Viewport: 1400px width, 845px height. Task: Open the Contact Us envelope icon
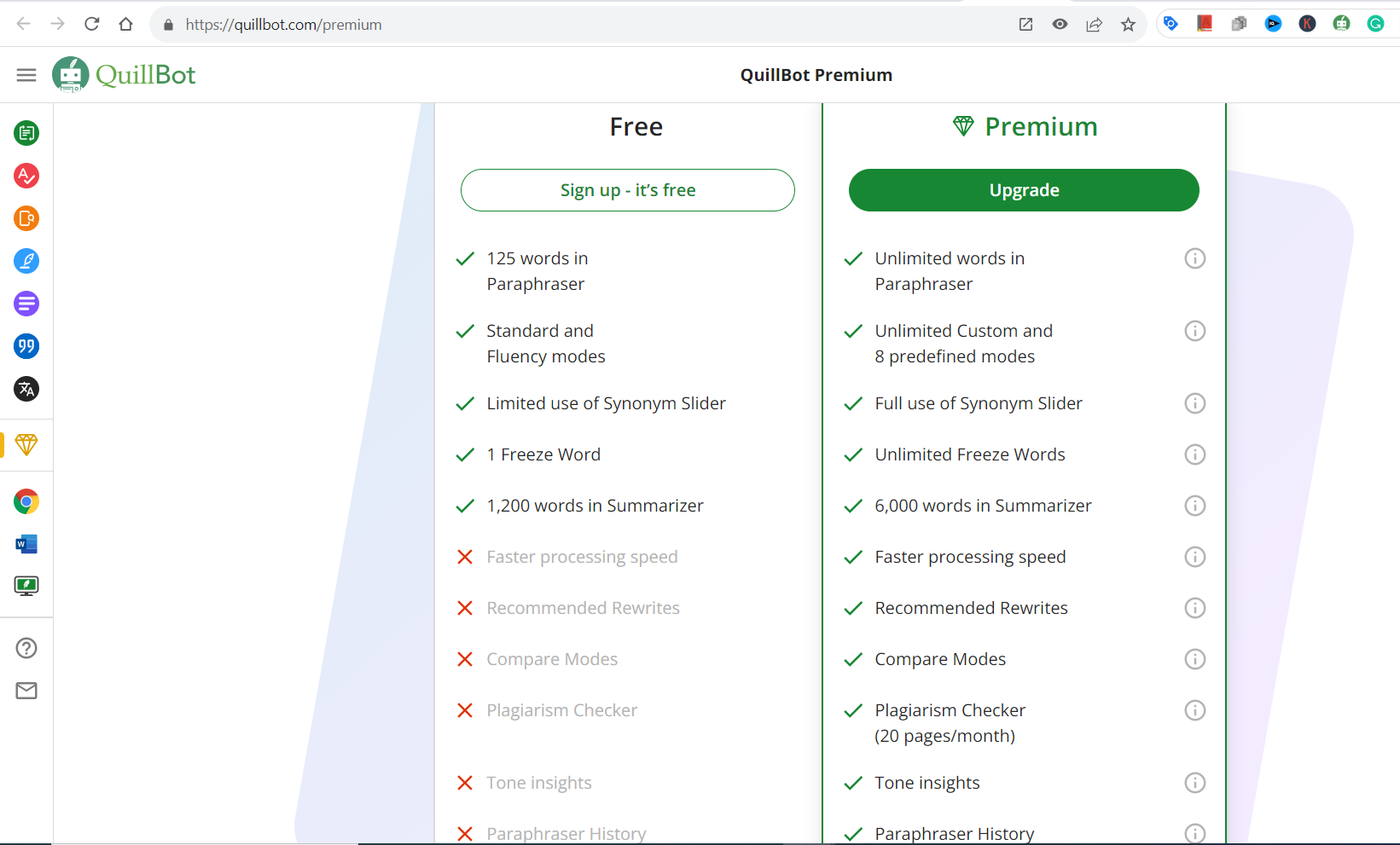[26, 691]
